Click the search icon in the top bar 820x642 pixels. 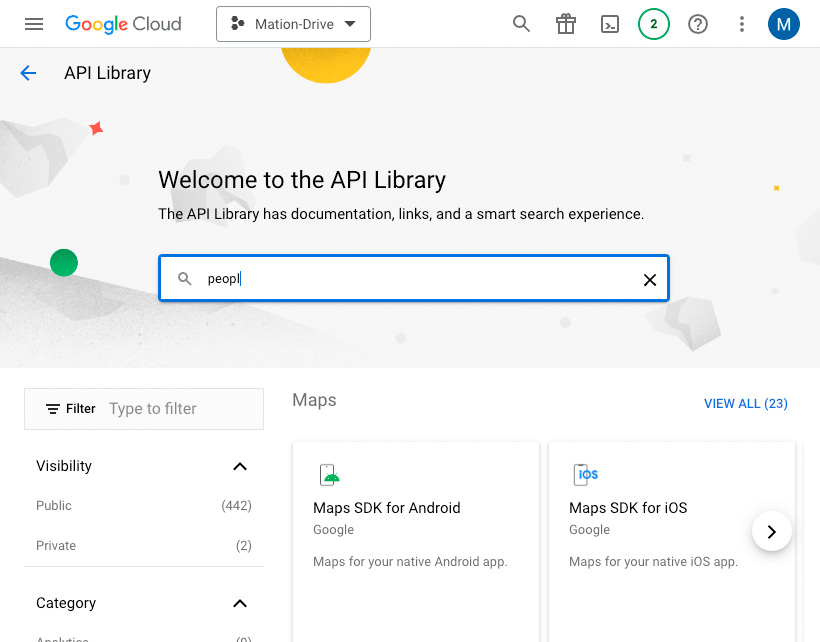tap(521, 24)
